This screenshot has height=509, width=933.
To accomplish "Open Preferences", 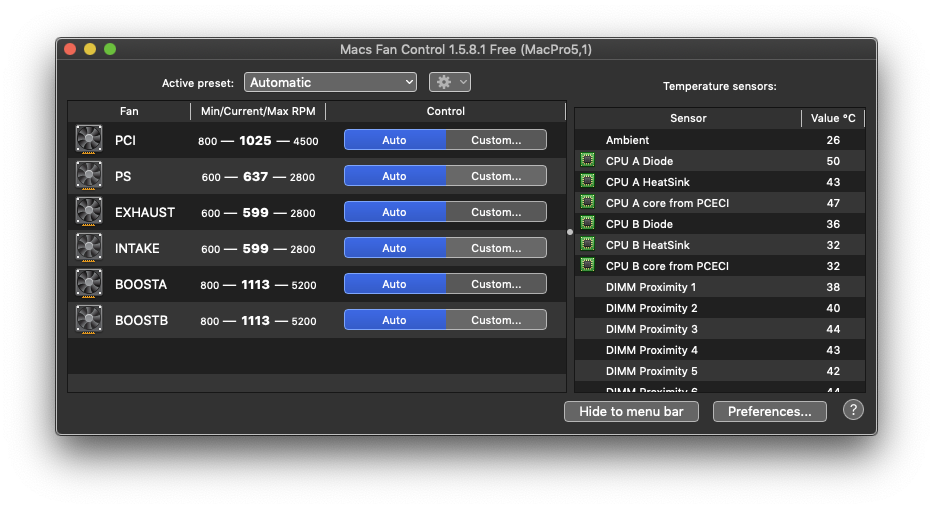I will pos(769,411).
